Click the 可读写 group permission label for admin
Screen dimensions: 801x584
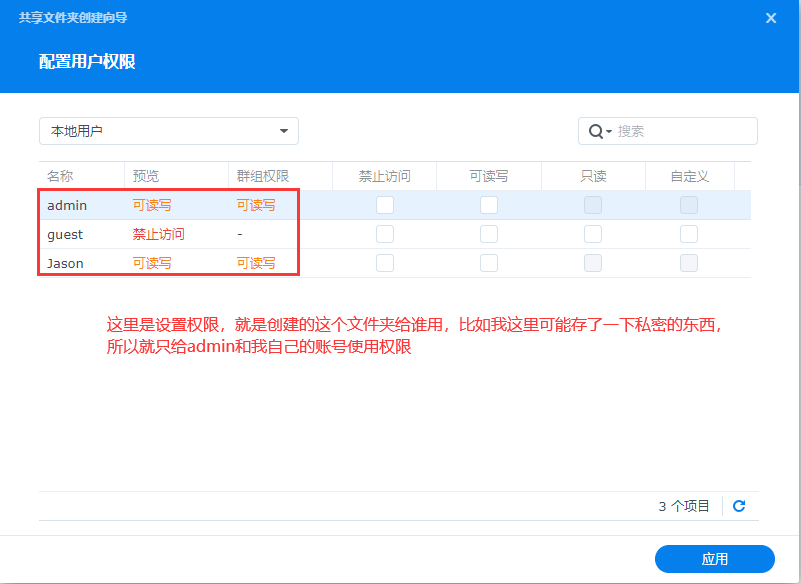click(256, 205)
